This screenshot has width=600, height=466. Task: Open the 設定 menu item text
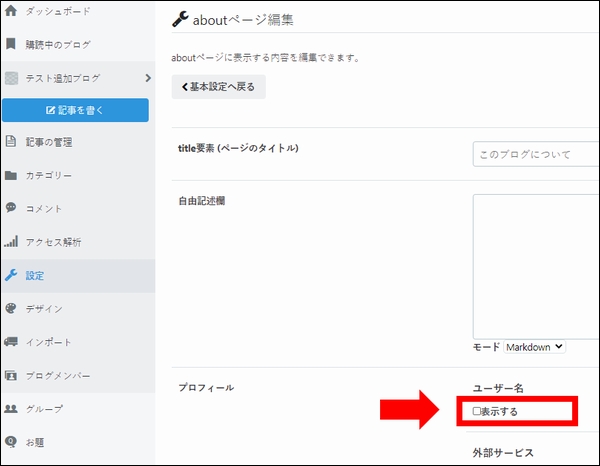coord(35,275)
